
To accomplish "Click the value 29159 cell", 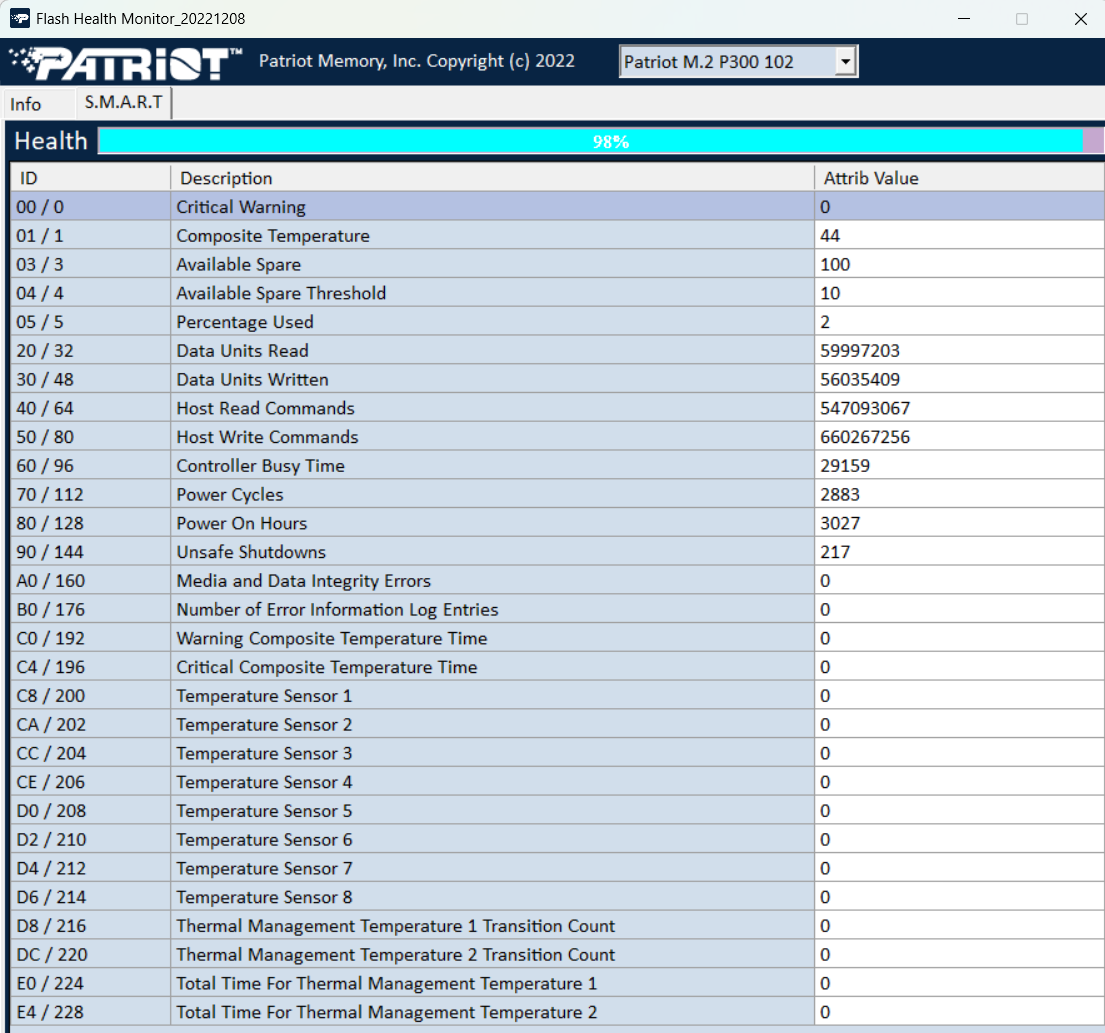I will click(x=959, y=466).
